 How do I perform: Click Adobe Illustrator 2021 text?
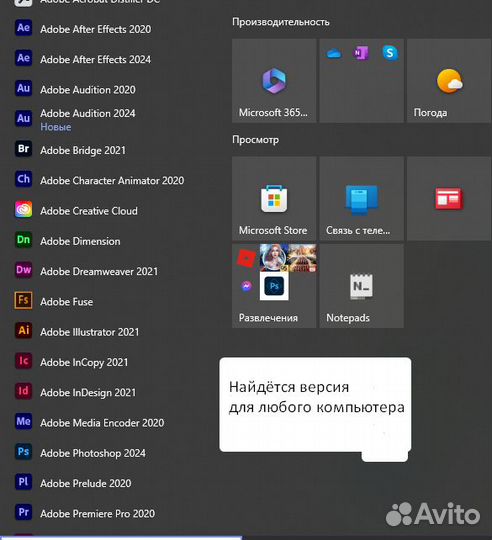tap(90, 332)
